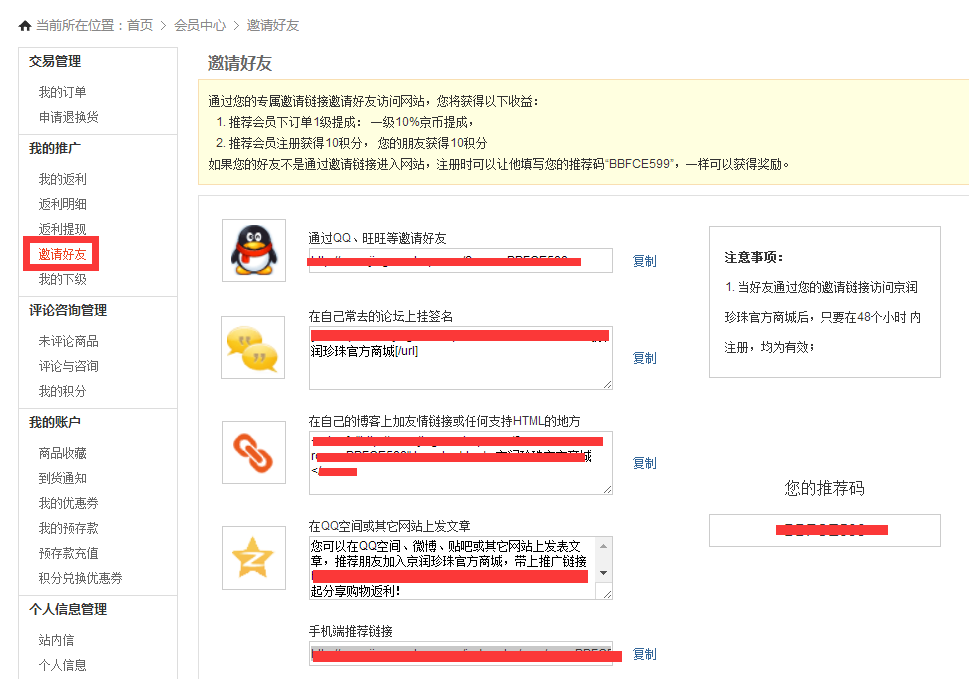Click the 您的推荐码 label
This screenshot has height=679, width=969.
tap(824, 488)
